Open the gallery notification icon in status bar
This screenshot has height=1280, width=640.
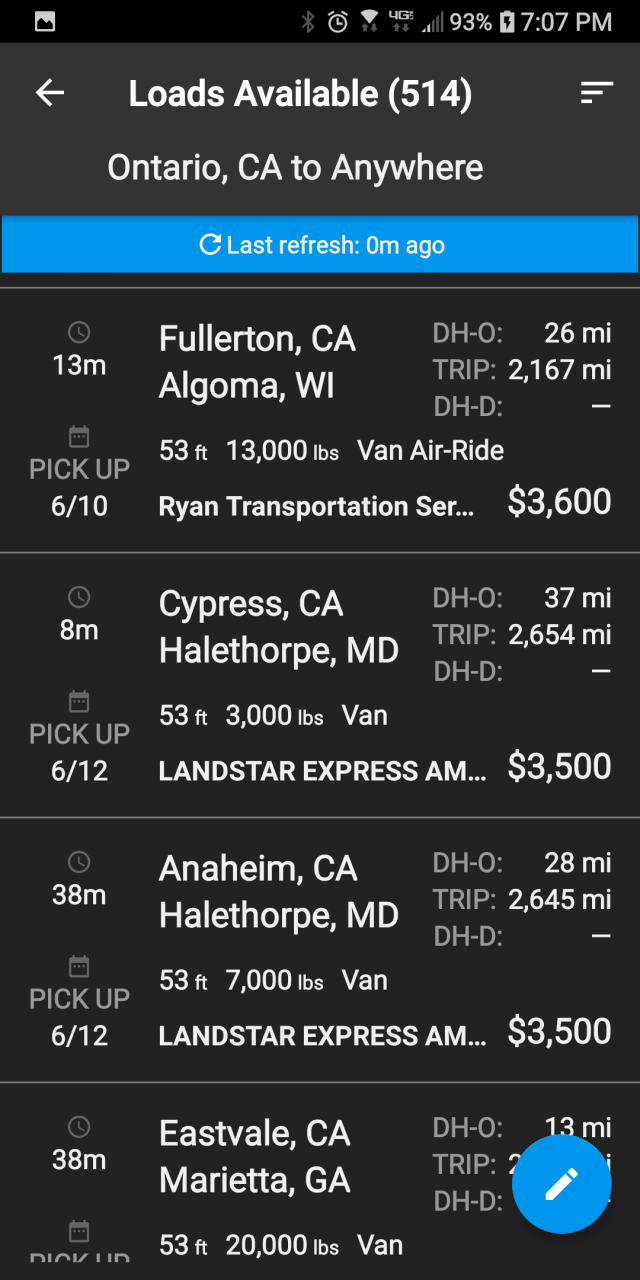pos(45,21)
